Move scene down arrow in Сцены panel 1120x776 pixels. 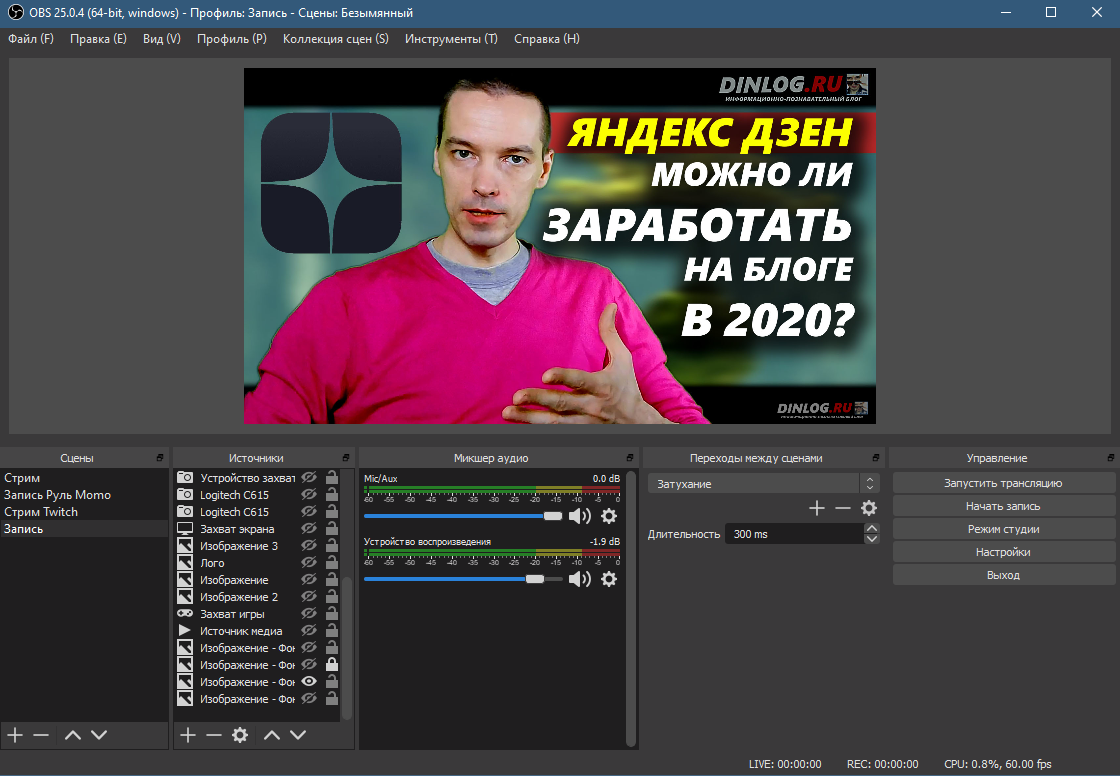(99, 735)
